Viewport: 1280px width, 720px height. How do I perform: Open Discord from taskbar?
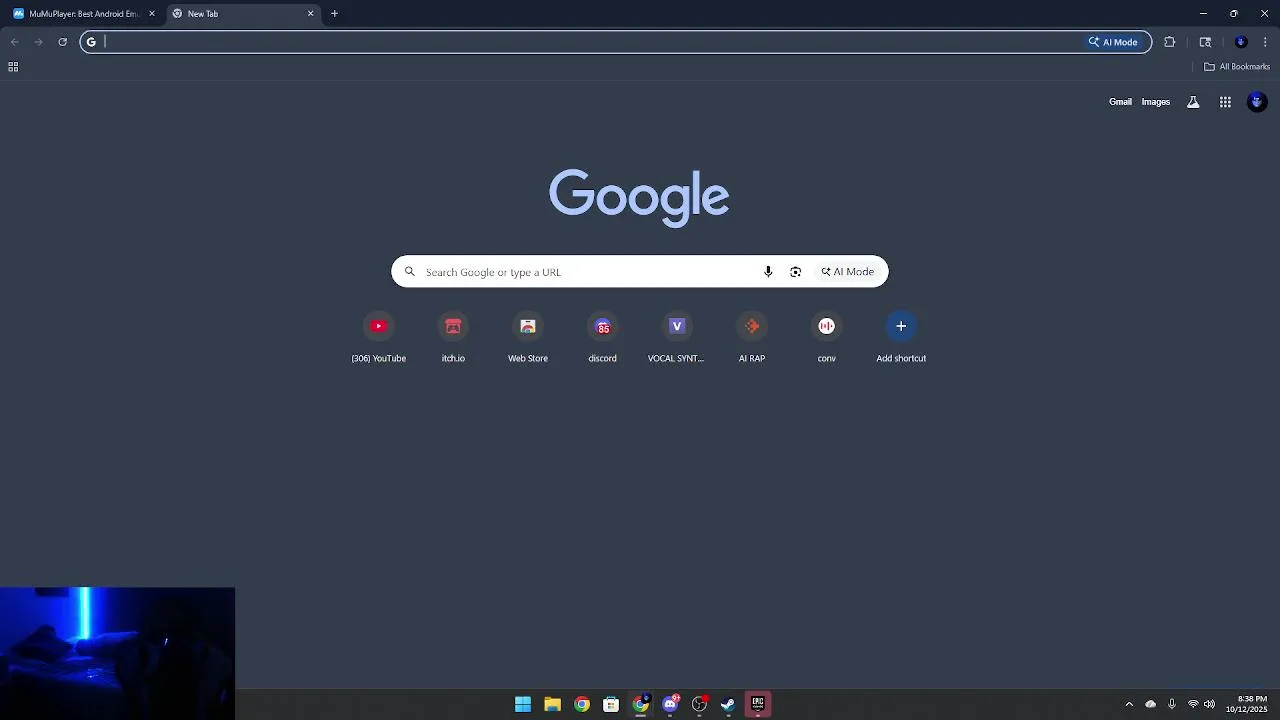pyautogui.click(x=670, y=704)
